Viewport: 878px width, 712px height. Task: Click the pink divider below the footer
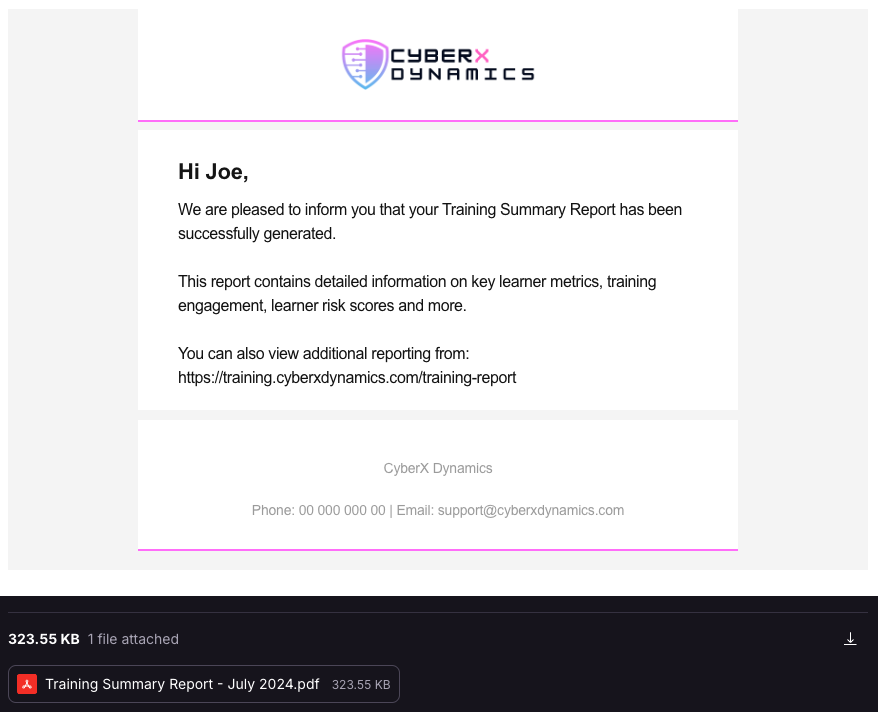(x=438, y=550)
